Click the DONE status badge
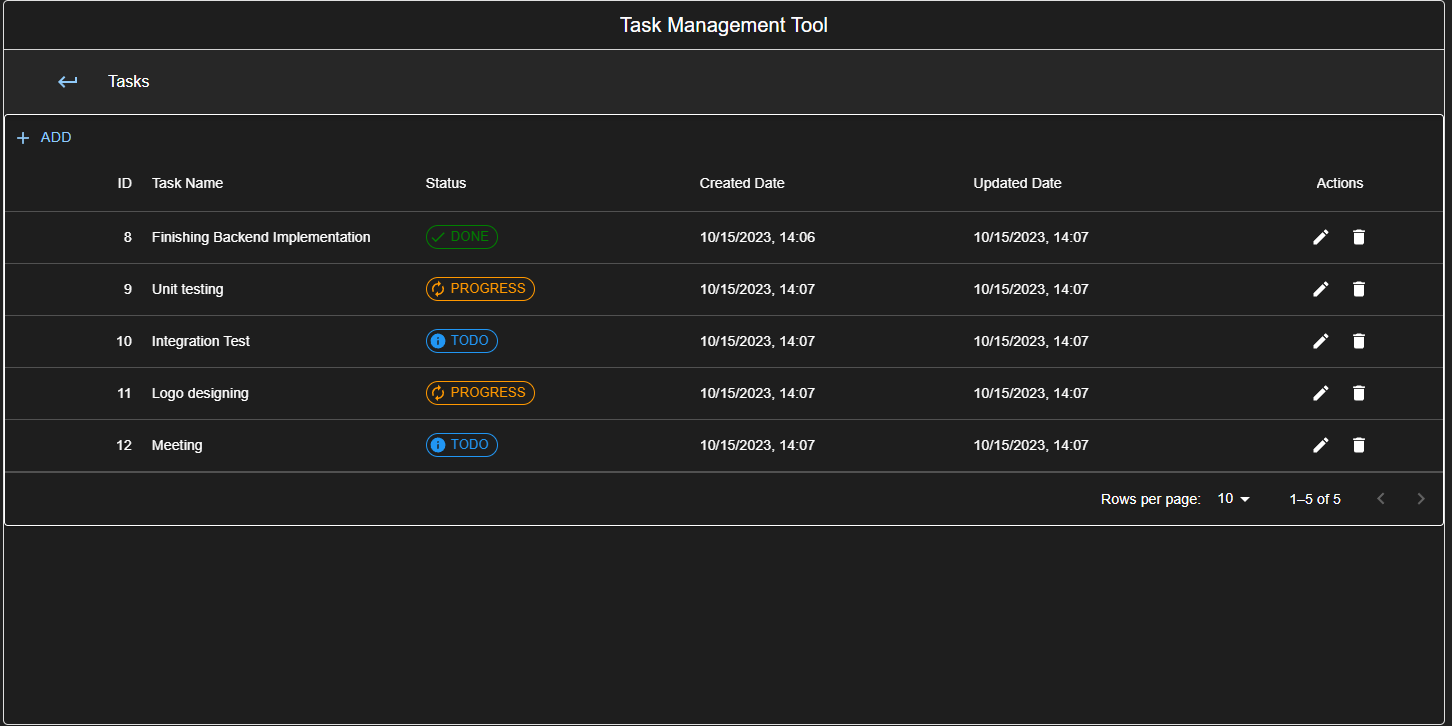The height and width of the screenshot is (726, 1452). coord(461,237)
